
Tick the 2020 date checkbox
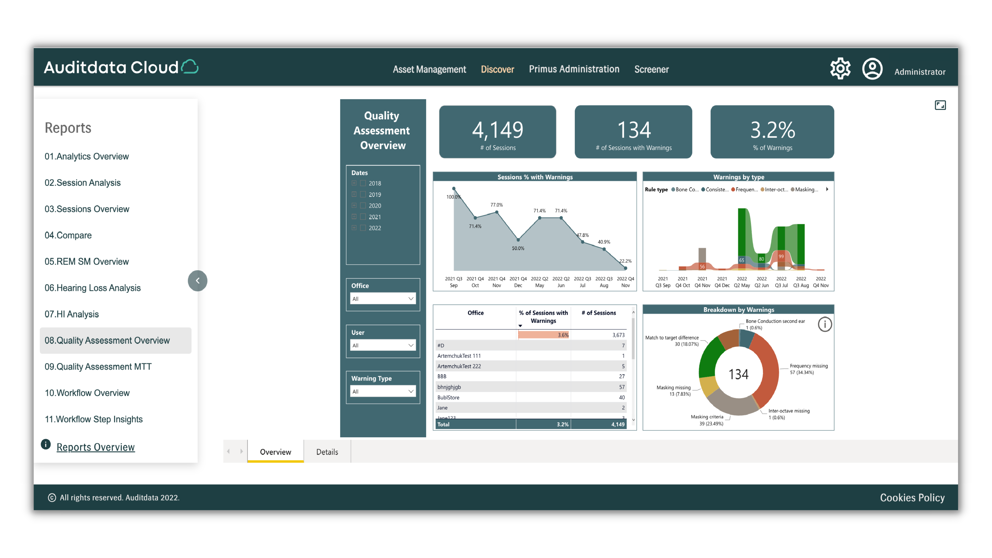click(x=363, y=206)
